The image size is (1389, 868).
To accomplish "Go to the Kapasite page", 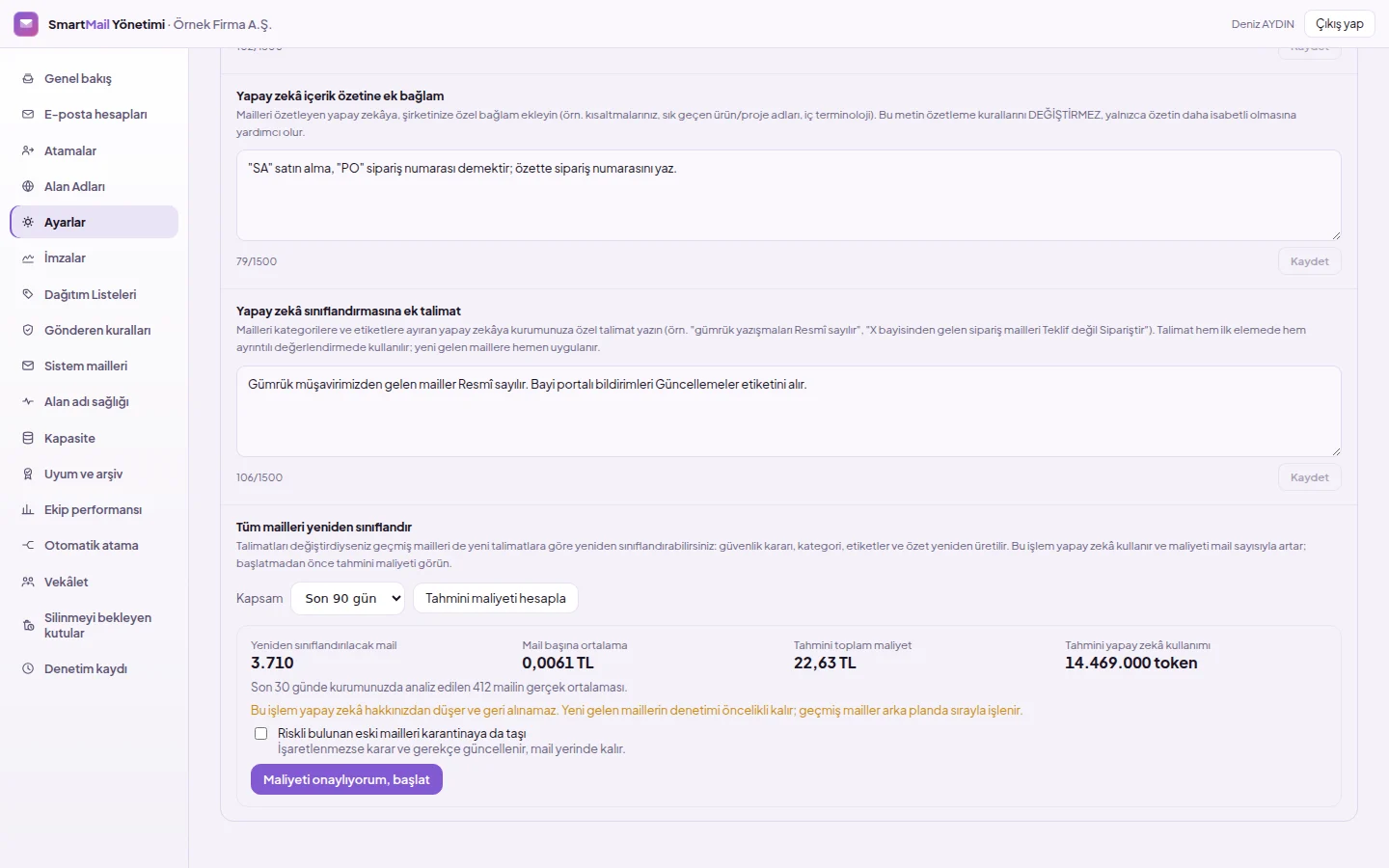I will (94, 439).
